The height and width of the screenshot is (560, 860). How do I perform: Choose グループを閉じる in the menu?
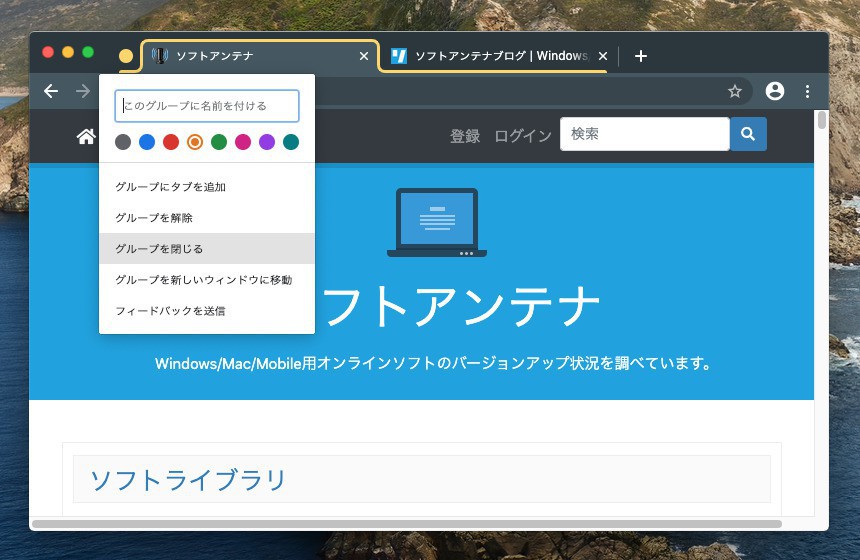(207, 248)
